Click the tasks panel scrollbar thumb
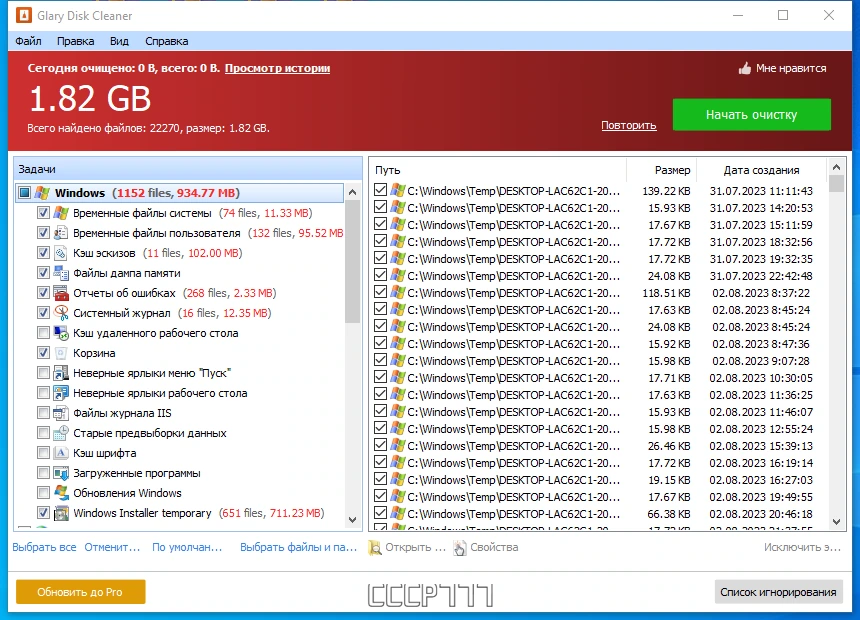The image size is (860, 620). click(x=353, y=261)
